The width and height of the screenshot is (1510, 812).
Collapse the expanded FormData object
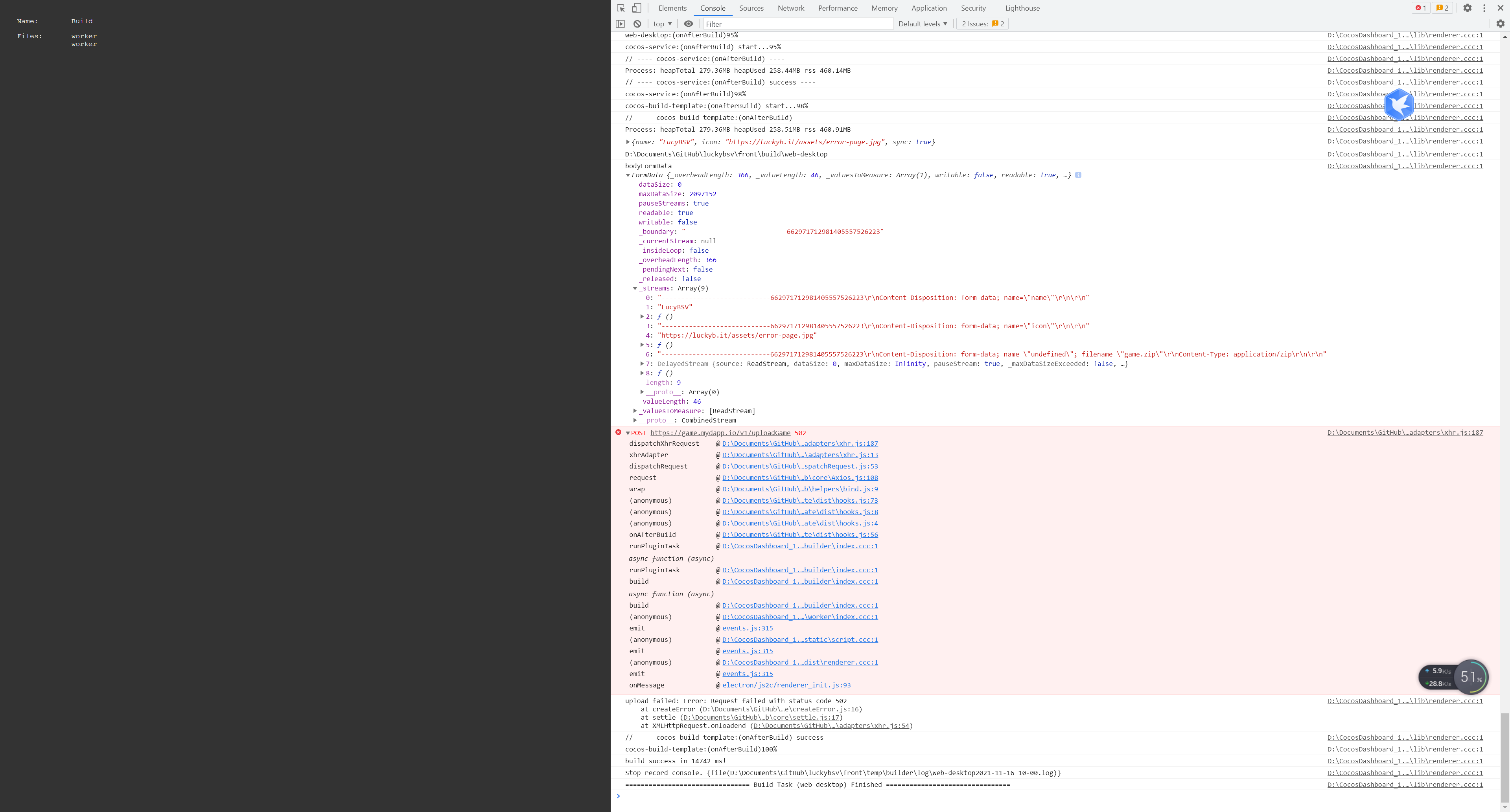pyautogui.click(x=628, y=175)
